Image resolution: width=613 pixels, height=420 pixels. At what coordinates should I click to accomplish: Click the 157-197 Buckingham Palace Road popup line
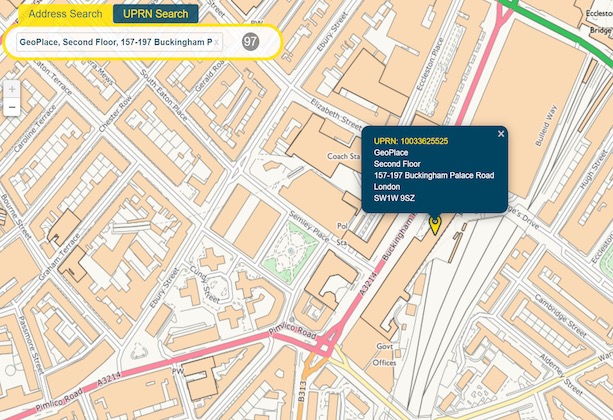pos(434,175)
